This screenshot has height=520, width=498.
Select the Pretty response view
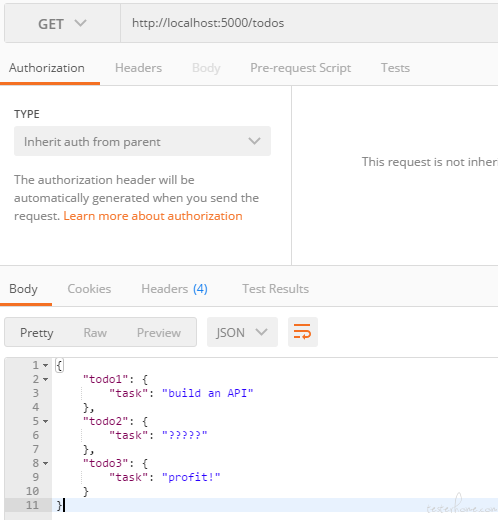pos(37,333)
